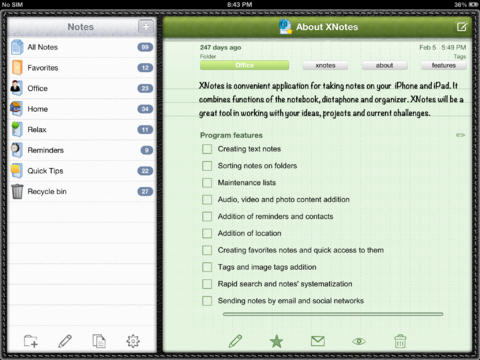Select the Relax folder icon

pyautogui.click(x=17, y=129)
